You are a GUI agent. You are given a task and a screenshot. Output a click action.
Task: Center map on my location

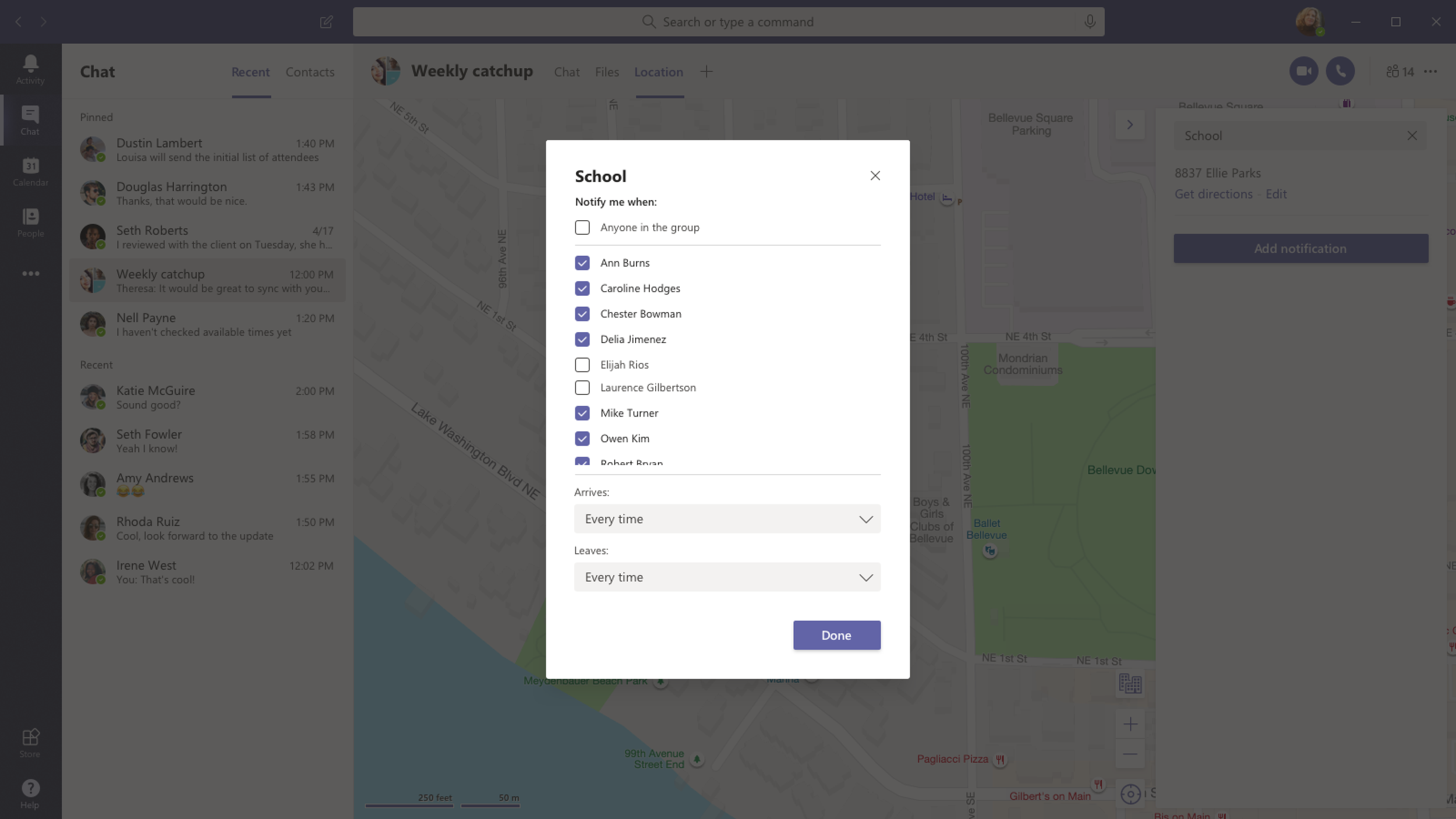pos(1130,794)
